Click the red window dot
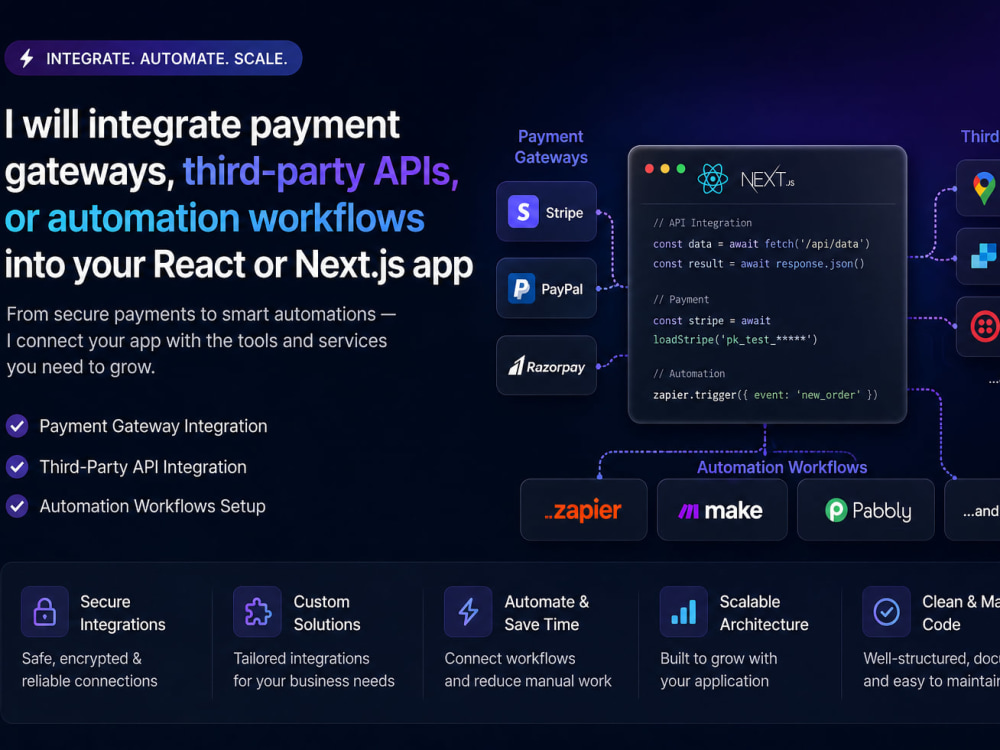The image size is (1000, 750). pos(649,168)
